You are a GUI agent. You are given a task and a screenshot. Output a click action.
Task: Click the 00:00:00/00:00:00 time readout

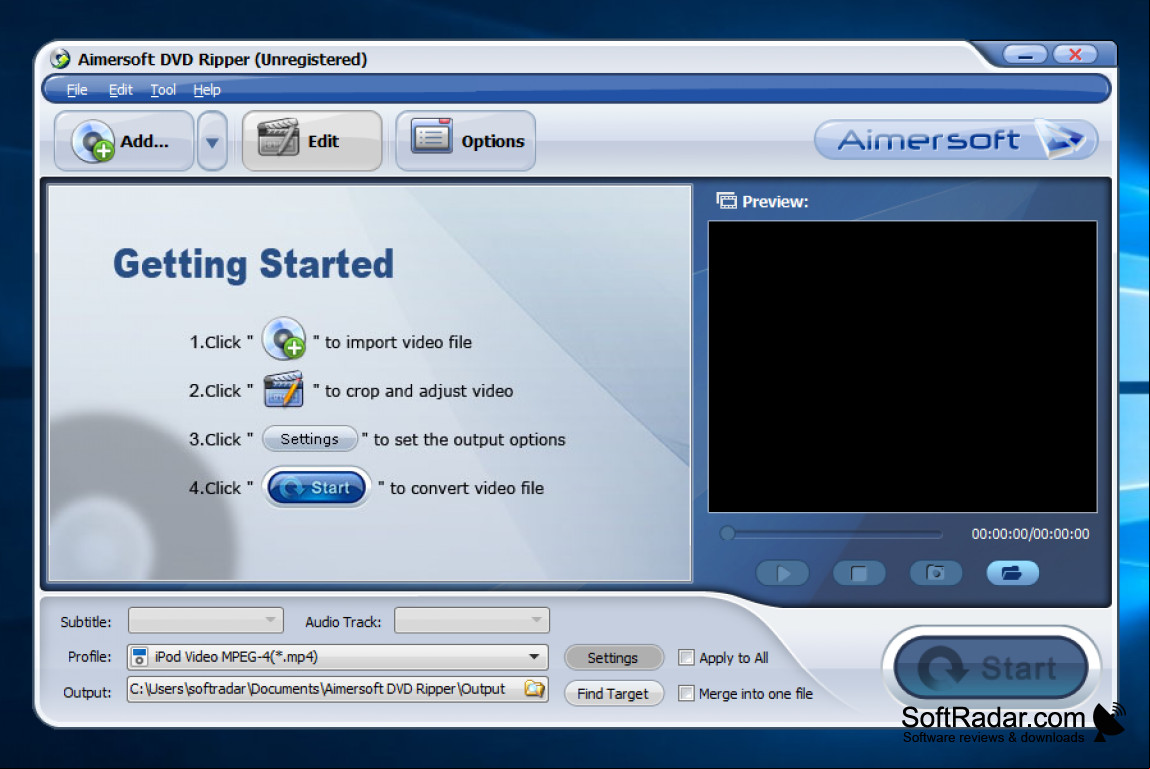[1030, 534]
